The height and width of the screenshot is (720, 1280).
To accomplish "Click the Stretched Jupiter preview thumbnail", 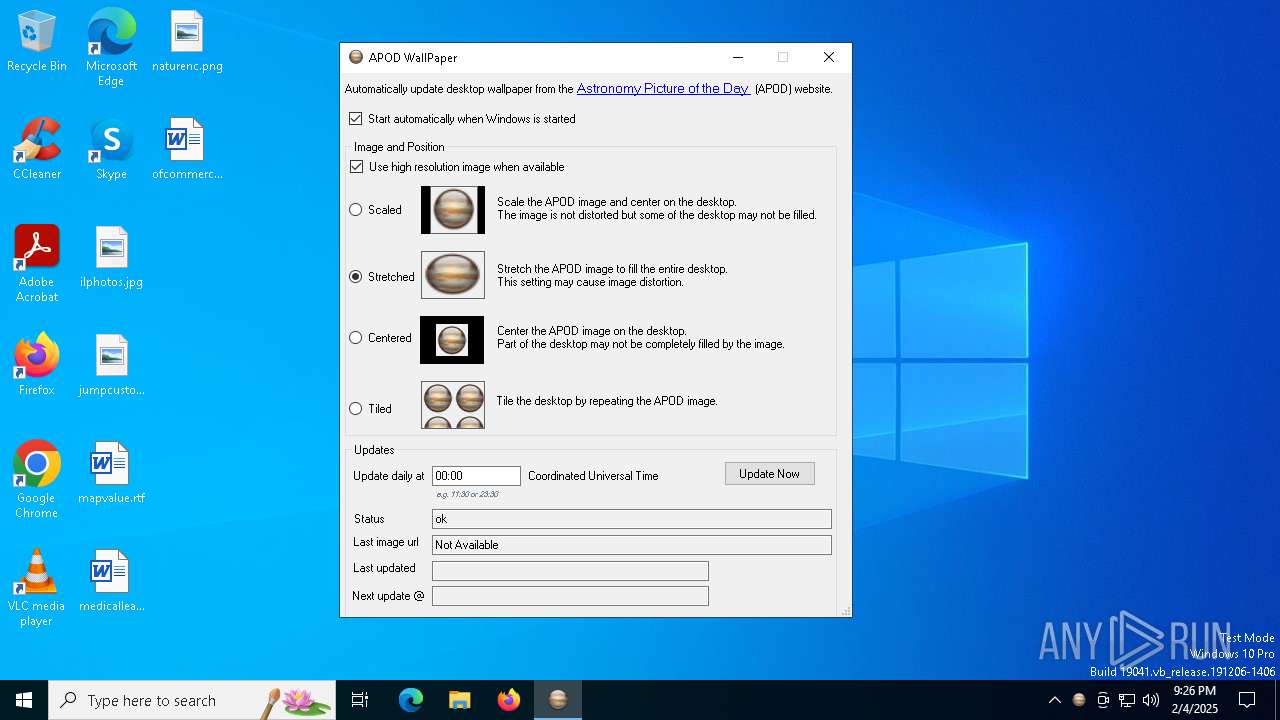I will tap(453, 275).
